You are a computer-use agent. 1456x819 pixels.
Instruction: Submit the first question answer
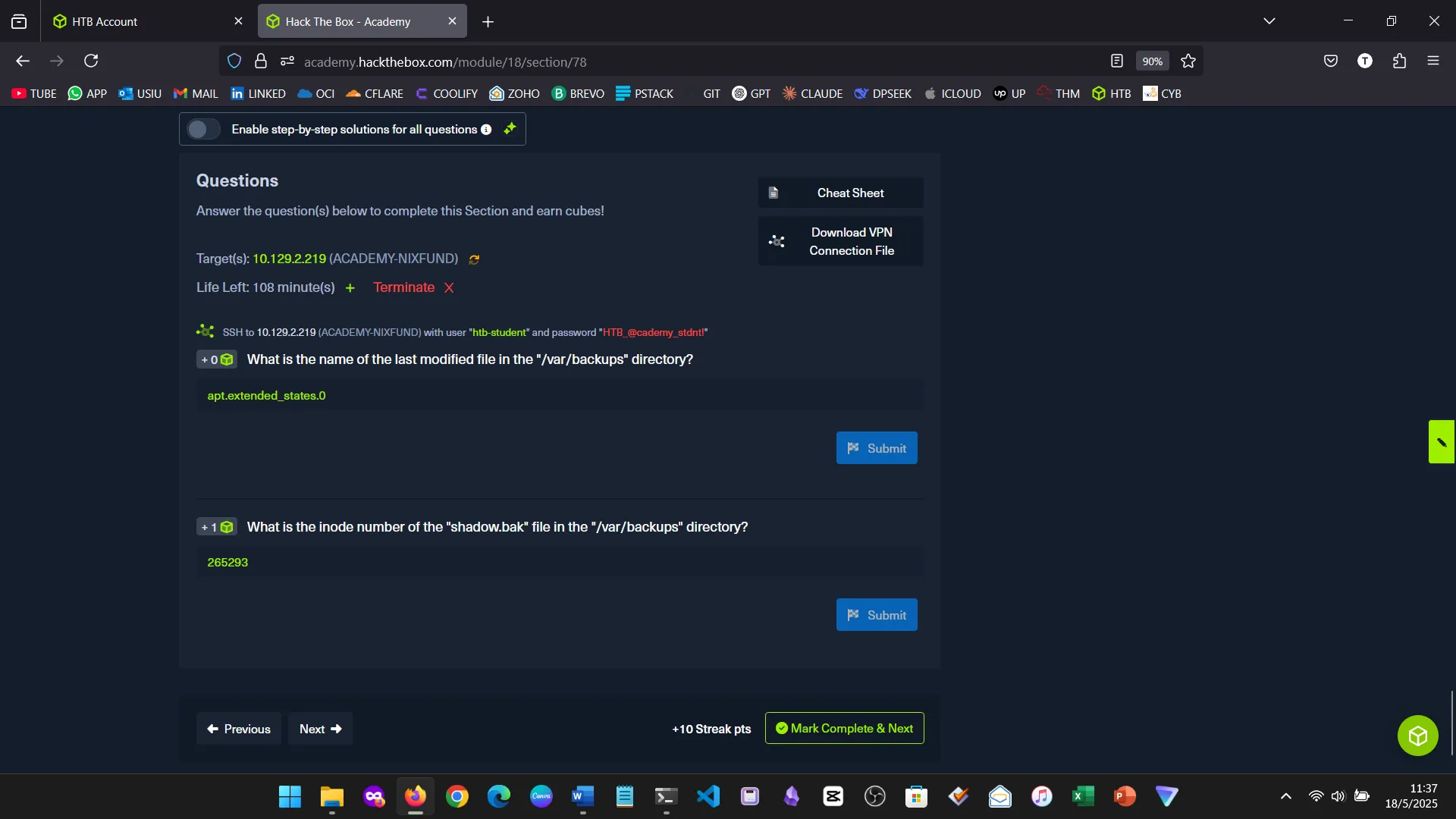876,448
